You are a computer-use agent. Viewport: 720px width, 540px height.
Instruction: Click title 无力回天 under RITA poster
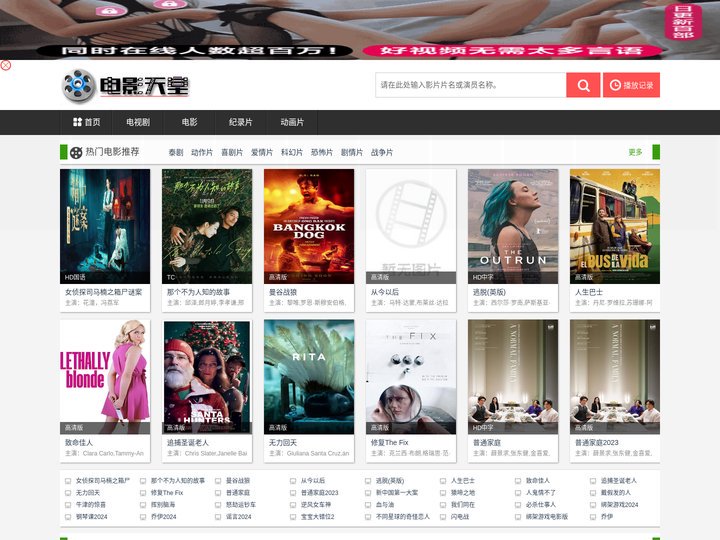(283, 443)
